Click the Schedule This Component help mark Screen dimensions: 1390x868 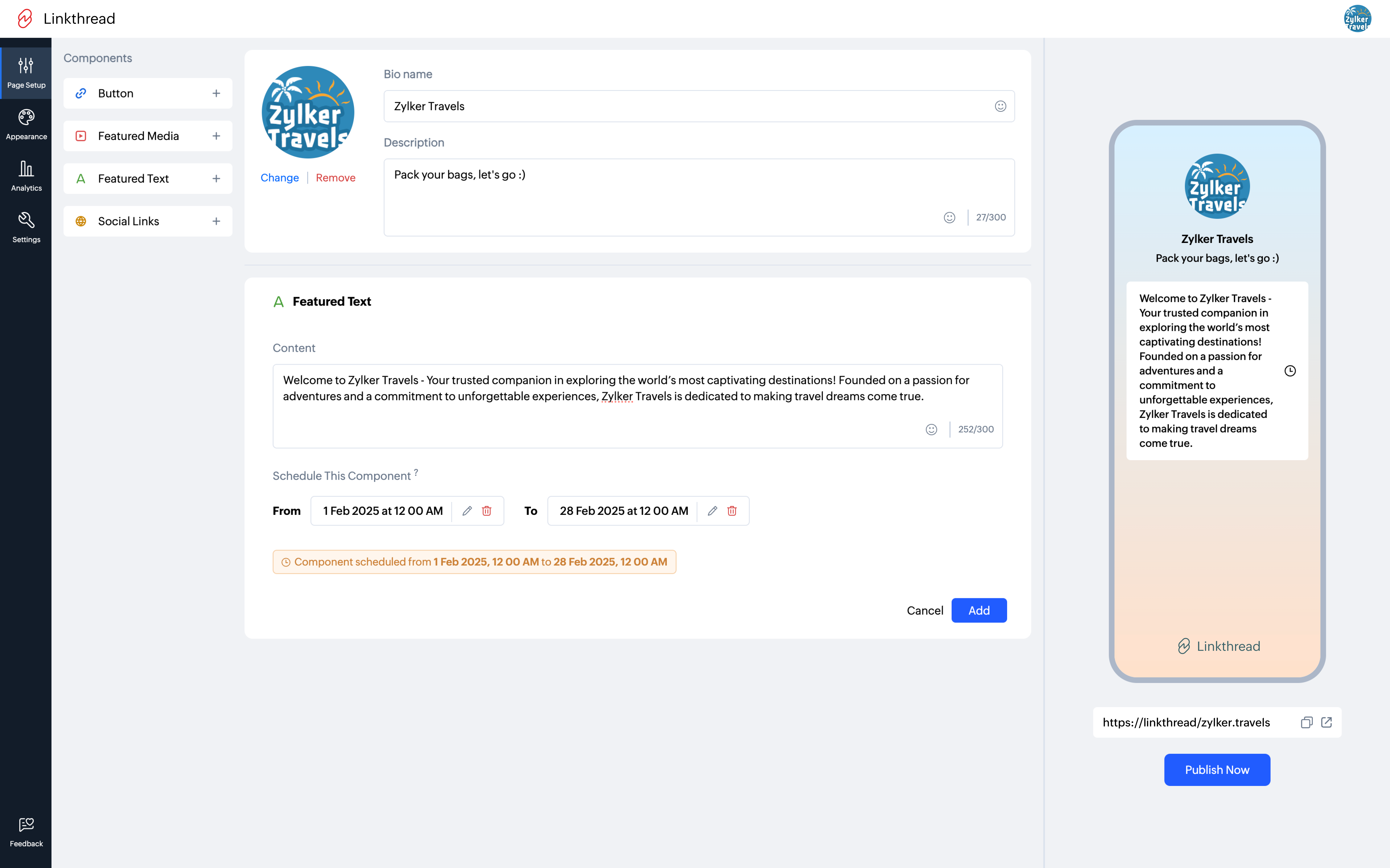pos(416,472)
